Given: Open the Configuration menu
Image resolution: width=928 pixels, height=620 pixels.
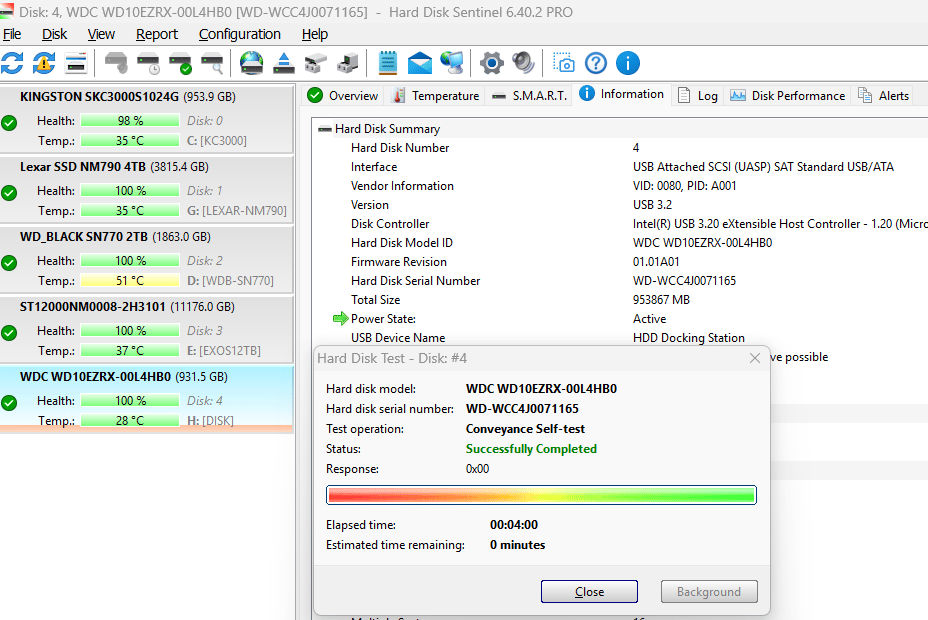Looking at the screenshot, I should [240, 34].
